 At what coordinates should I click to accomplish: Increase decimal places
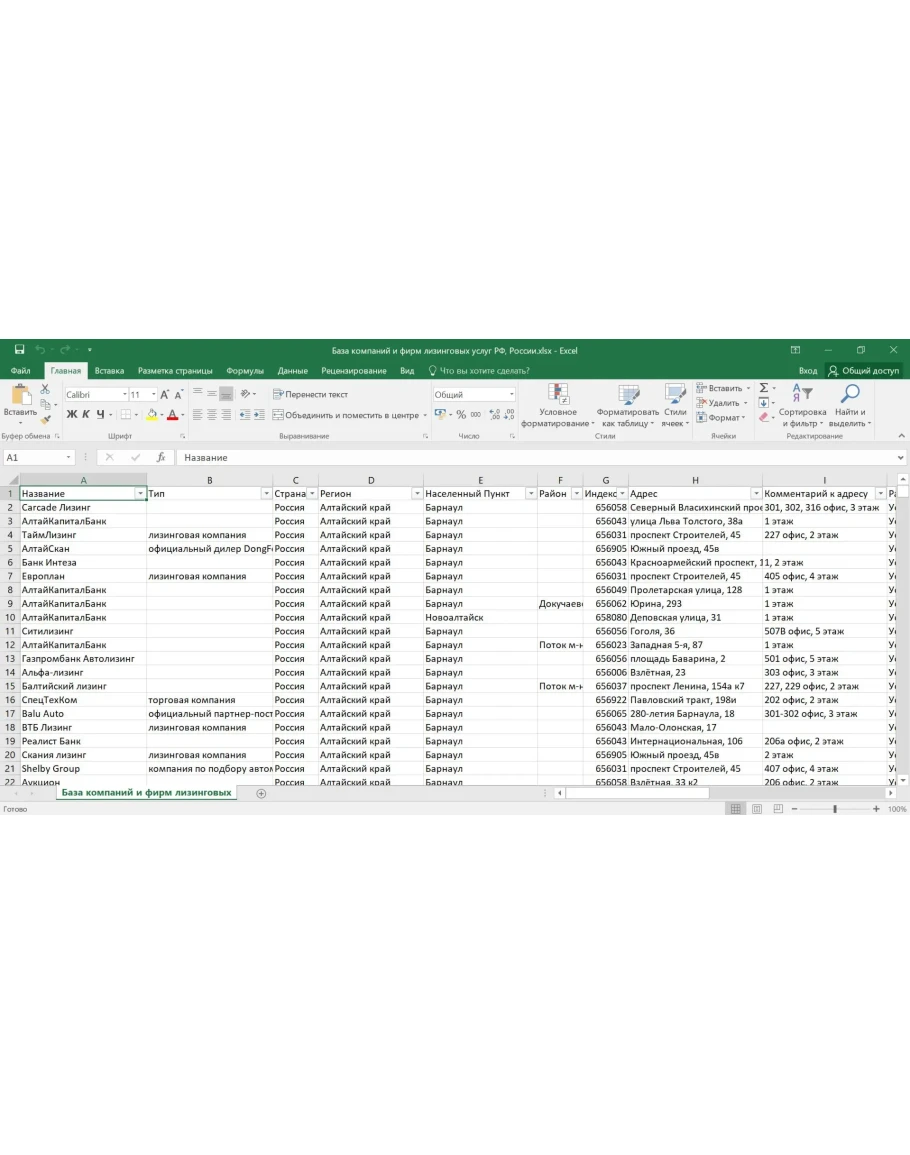(x=494, y=415)
